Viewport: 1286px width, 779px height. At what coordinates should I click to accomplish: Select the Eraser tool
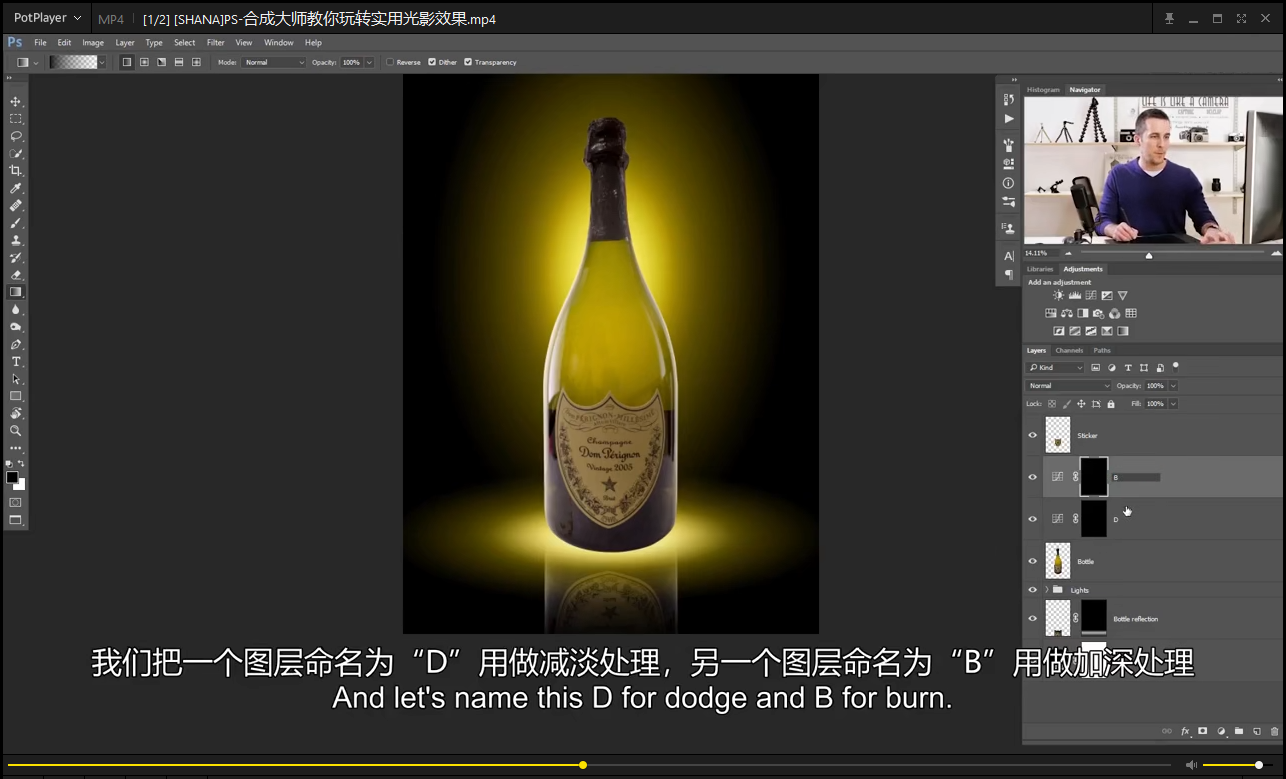pos(16,275)
